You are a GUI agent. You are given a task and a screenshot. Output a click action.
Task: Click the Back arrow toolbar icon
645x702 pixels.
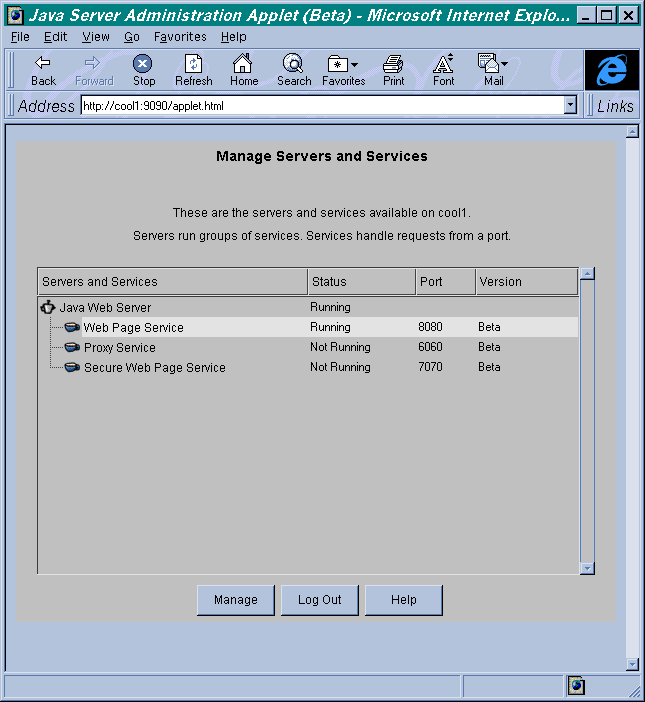click(x=43, y=63)
